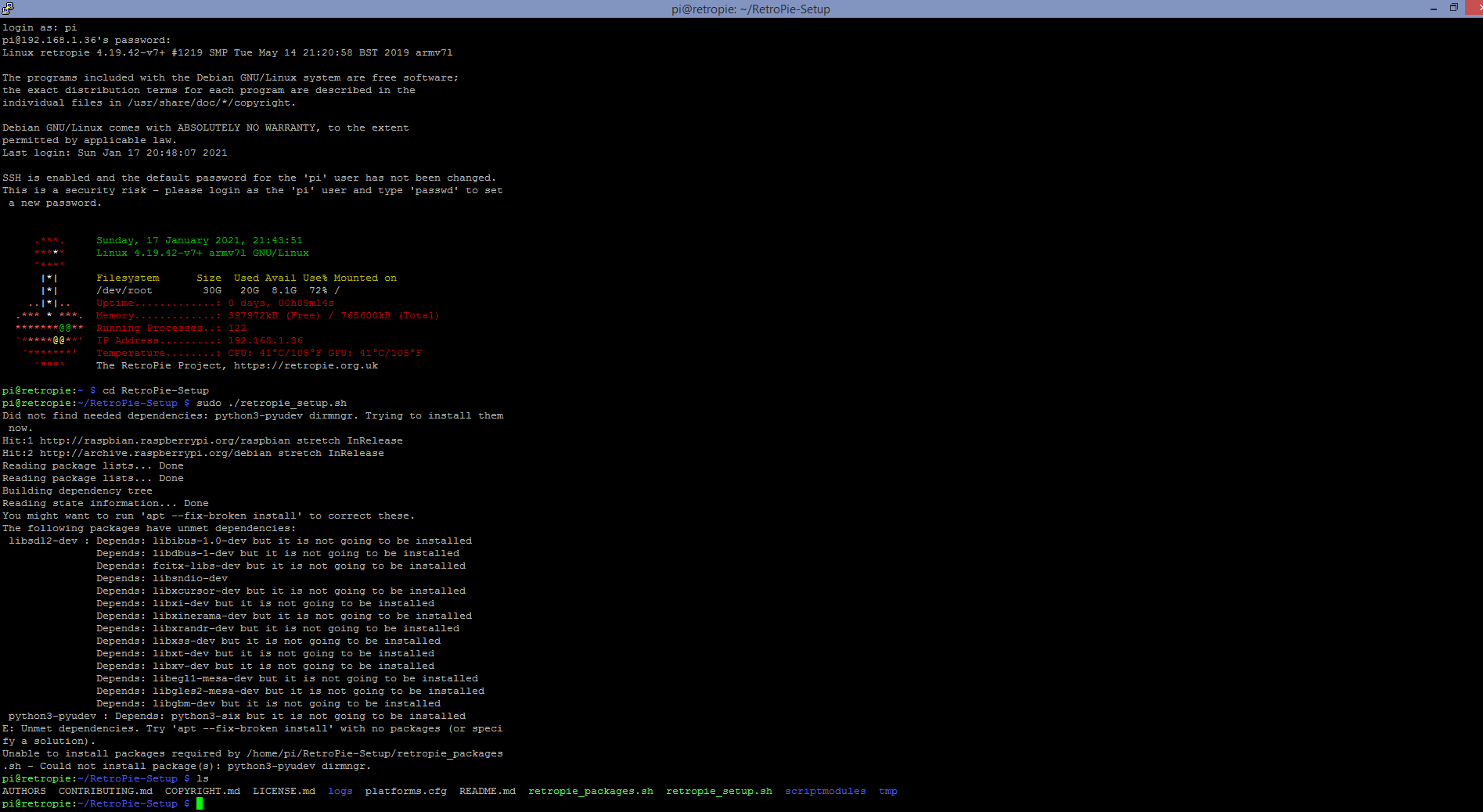Click 'README.md' in the file listing
The image size is (1483, 812).
(x=487, y=791)
